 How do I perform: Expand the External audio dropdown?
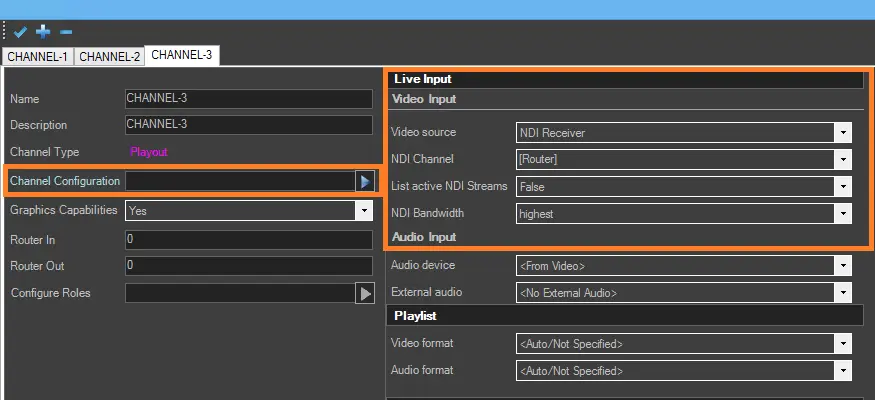coord(844,293)
